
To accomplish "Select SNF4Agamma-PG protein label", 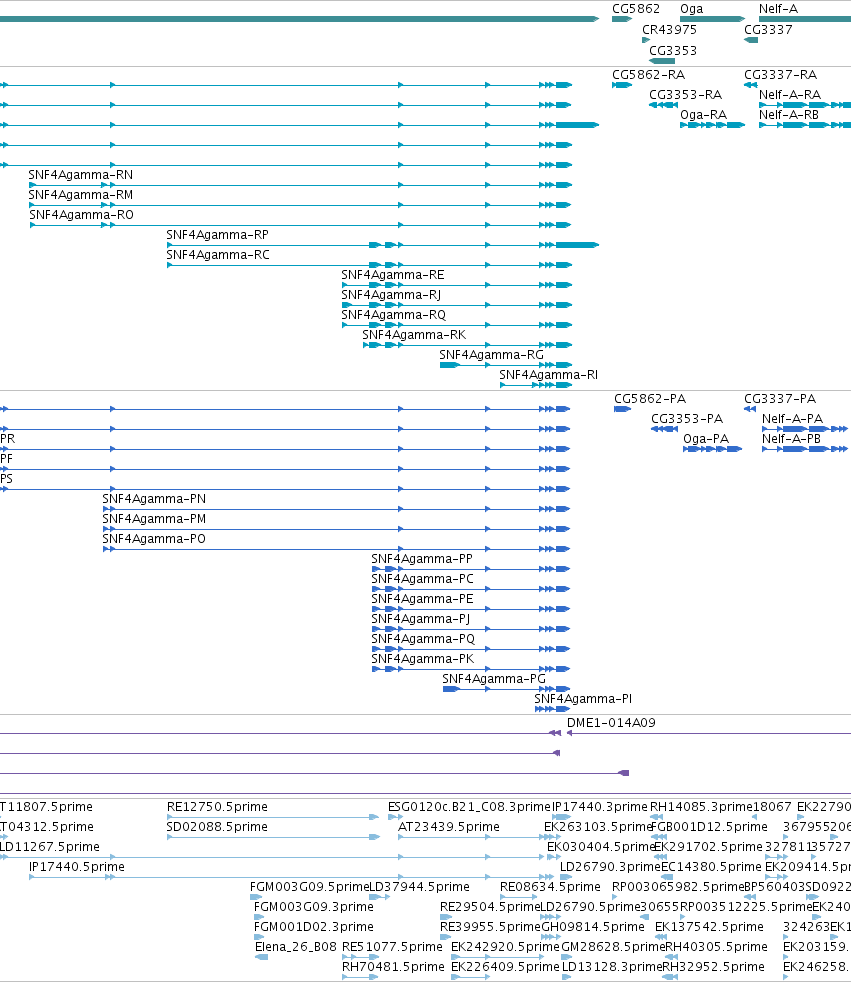I will click(493, 680).
